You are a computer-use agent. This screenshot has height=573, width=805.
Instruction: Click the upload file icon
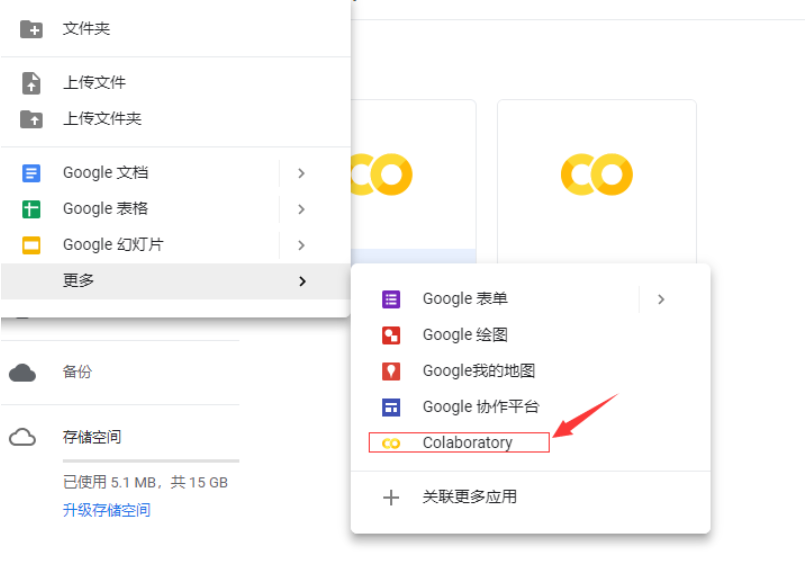[31, 83]
